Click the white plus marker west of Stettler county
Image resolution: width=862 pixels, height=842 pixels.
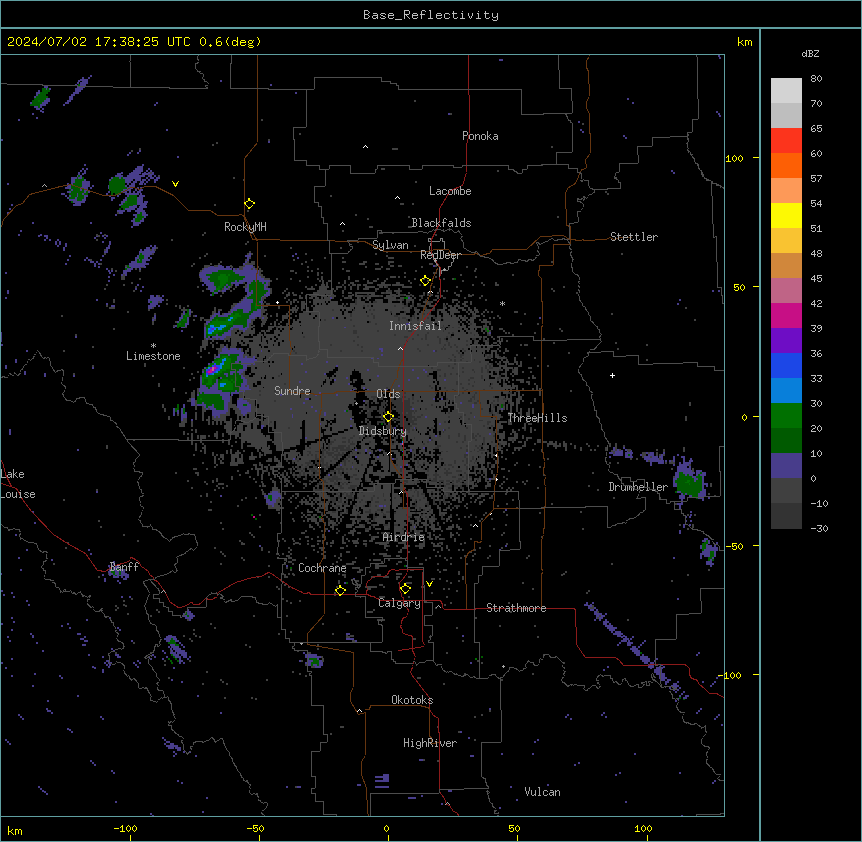[612, 375]
